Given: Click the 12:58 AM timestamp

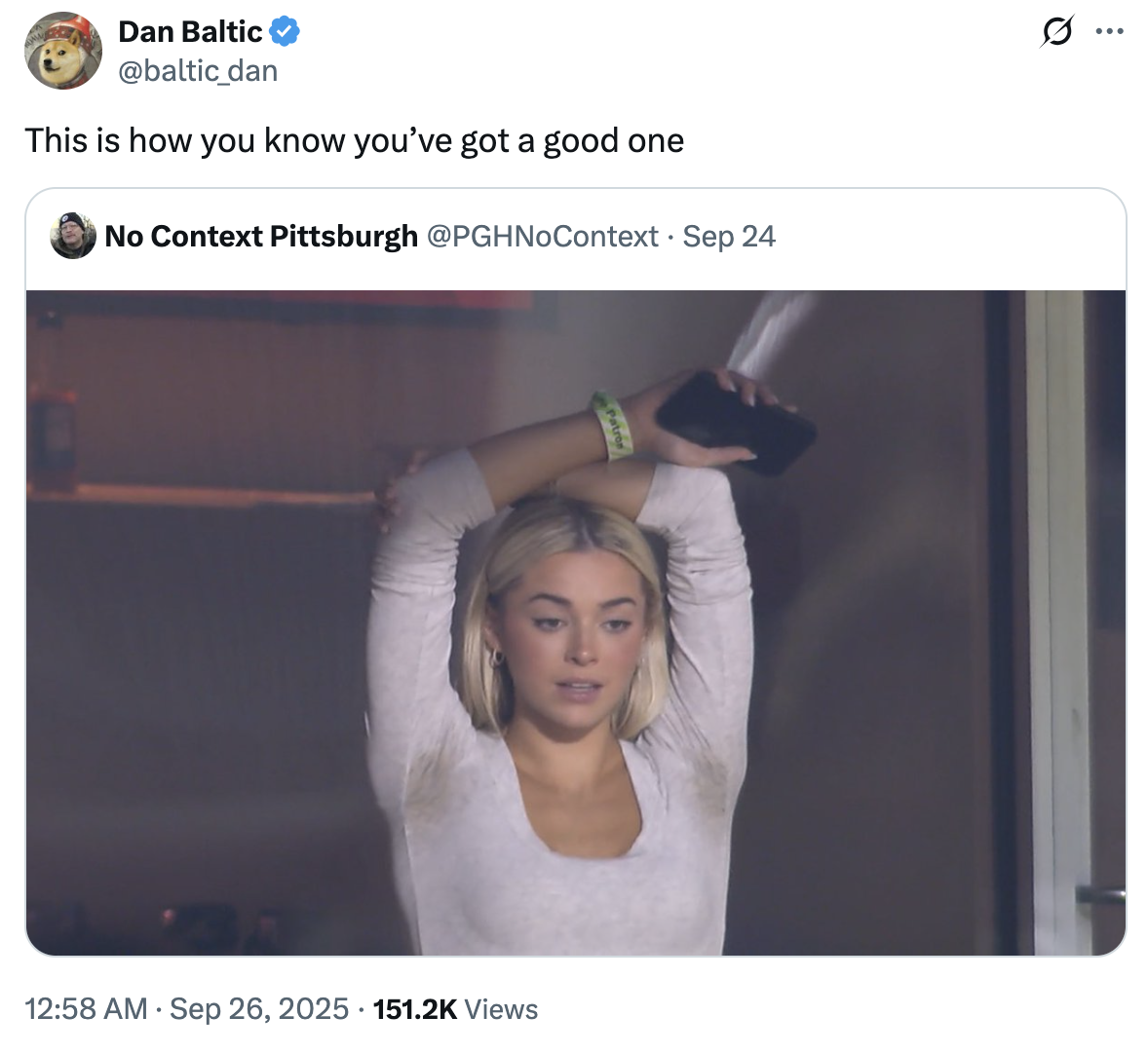Looking at the screenshot, I should 86,1009.
